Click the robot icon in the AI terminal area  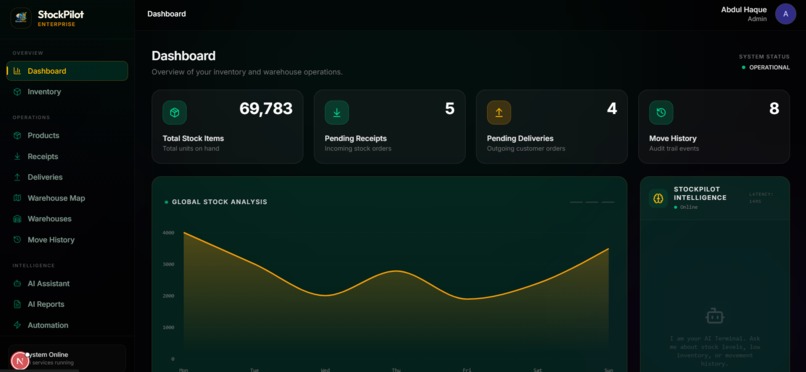click(715, 316)
